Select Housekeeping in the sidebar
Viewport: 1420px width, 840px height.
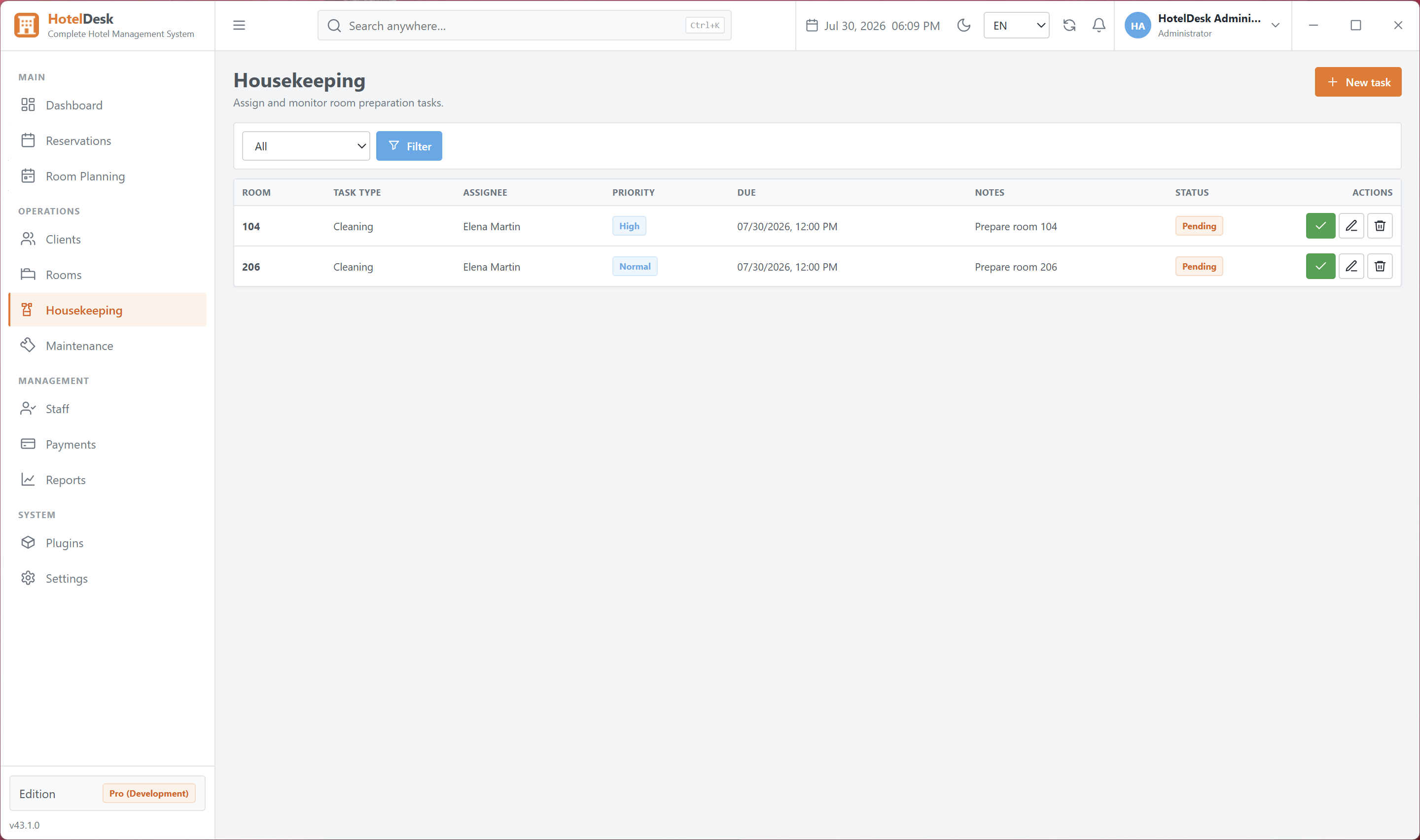[x=107, y=310]
